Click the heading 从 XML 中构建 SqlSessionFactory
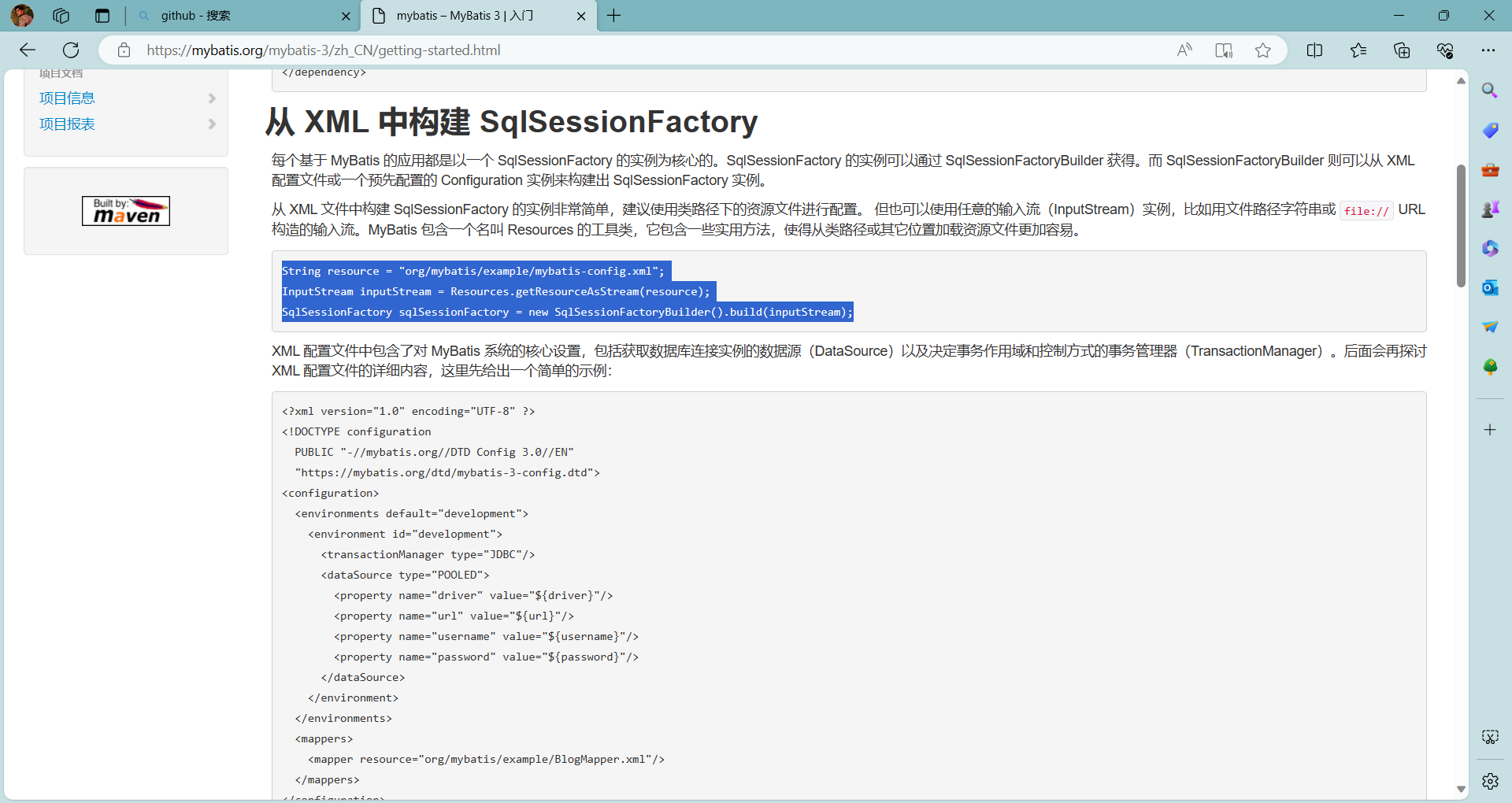The height and width of the screenshot is (803, 1512). pos(511,122)
